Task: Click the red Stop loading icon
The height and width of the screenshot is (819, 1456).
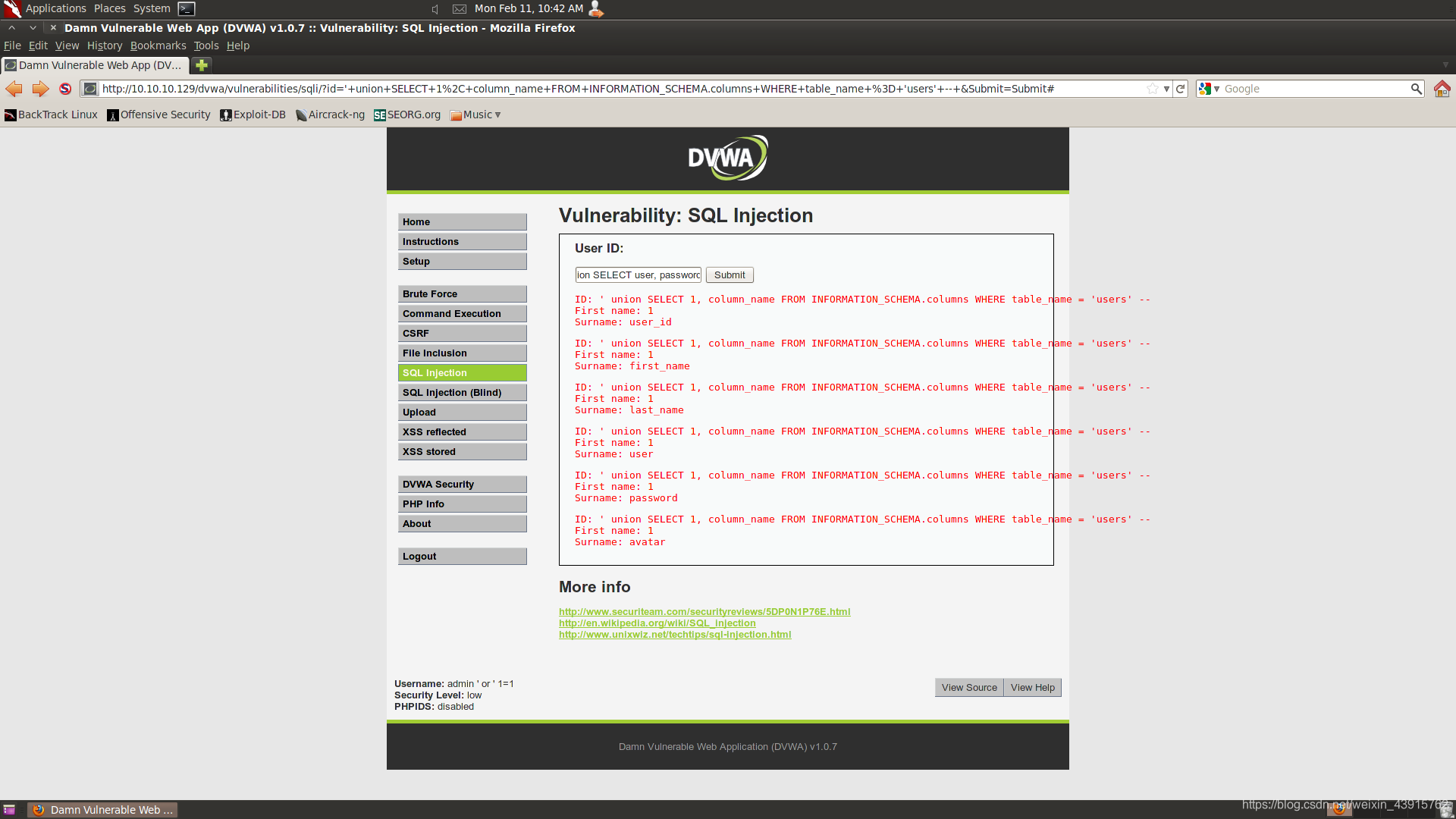Action: (65, 89)
